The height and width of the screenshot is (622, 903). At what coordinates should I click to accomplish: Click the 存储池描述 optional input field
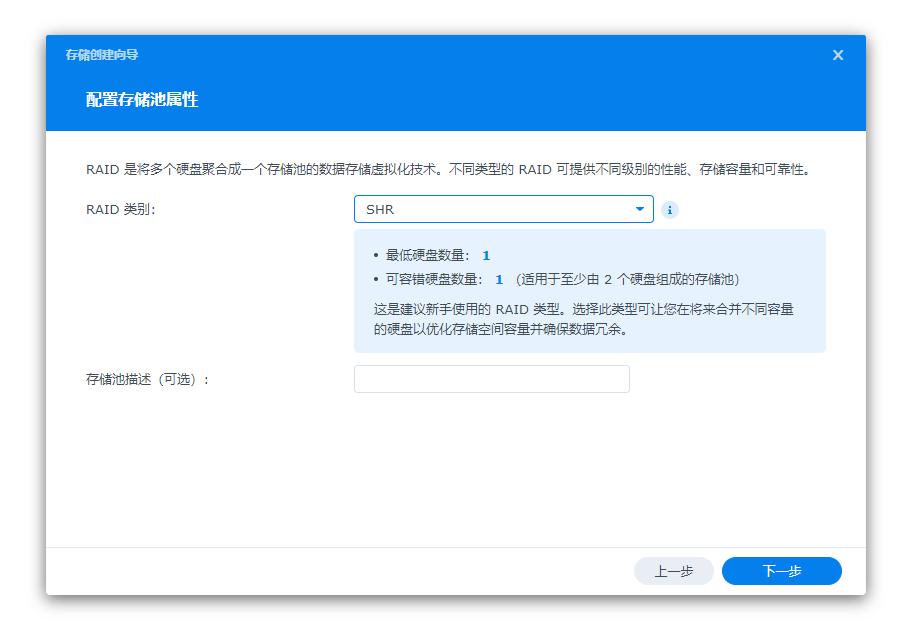click(x=492, y=379)
